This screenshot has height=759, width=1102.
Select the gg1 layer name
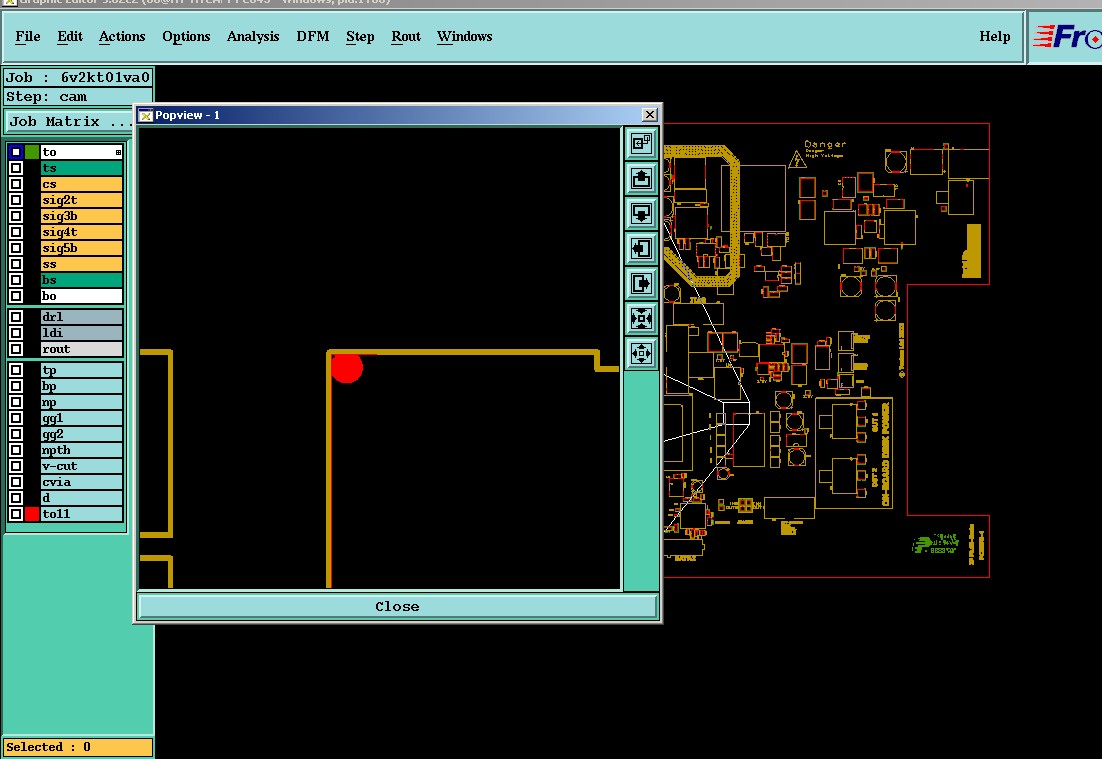coord(82,418)
